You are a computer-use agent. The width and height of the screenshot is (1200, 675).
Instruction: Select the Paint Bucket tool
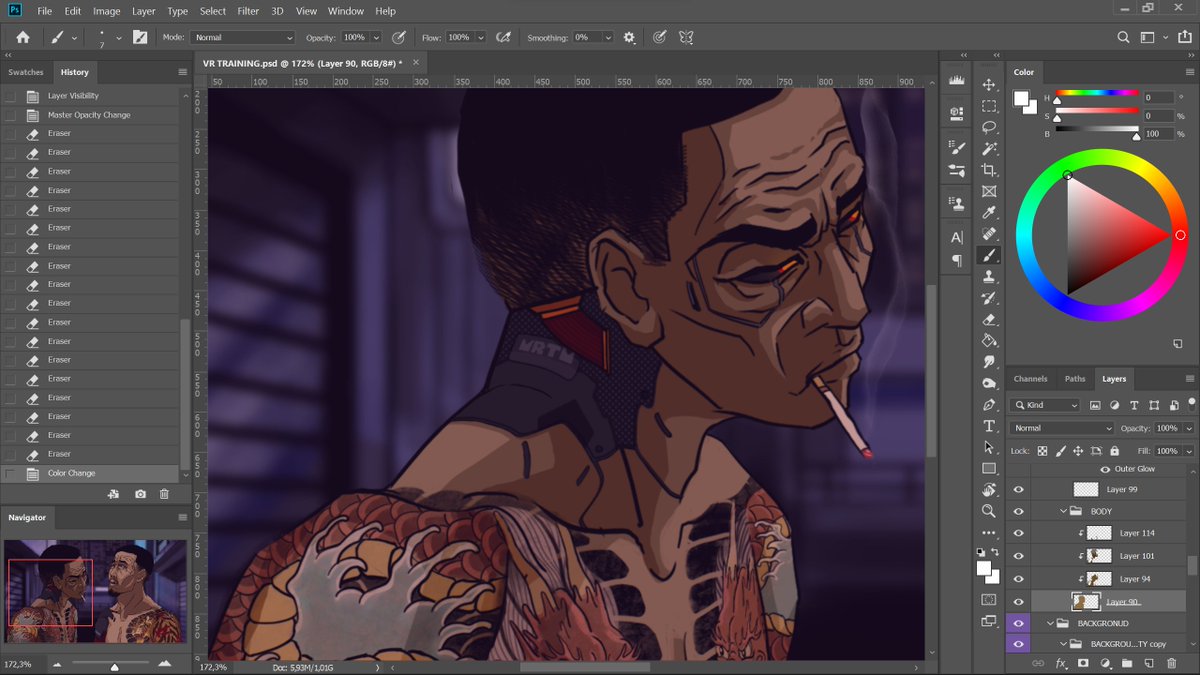click(x=989, y=341)
